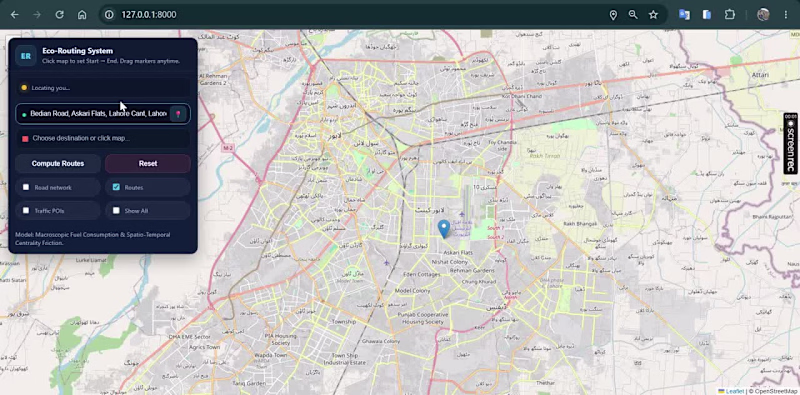Click the 'Township' map label
800x395 pixels.
point(343,322)
